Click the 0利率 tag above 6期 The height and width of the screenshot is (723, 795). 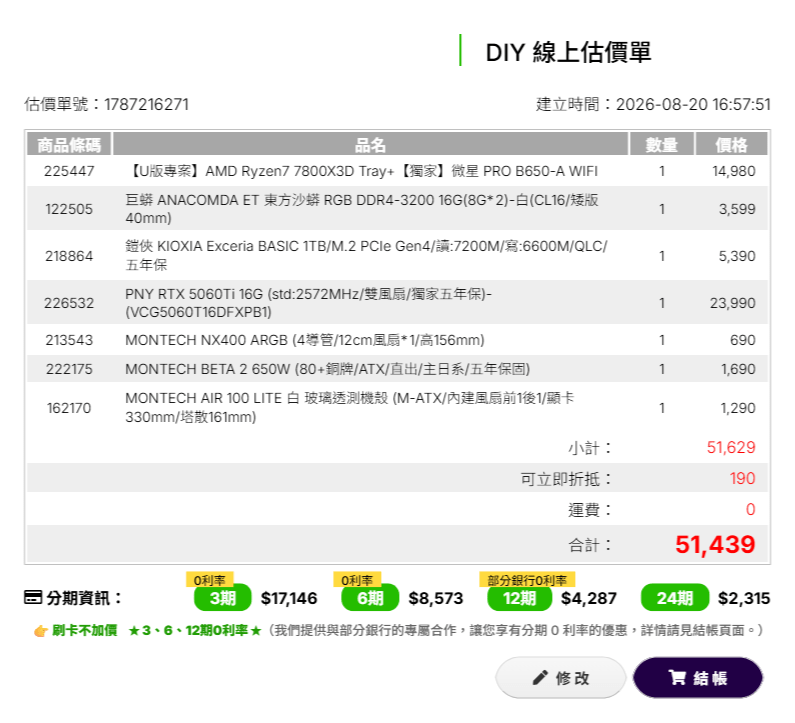pyautogui.click(x=357, y=580)
